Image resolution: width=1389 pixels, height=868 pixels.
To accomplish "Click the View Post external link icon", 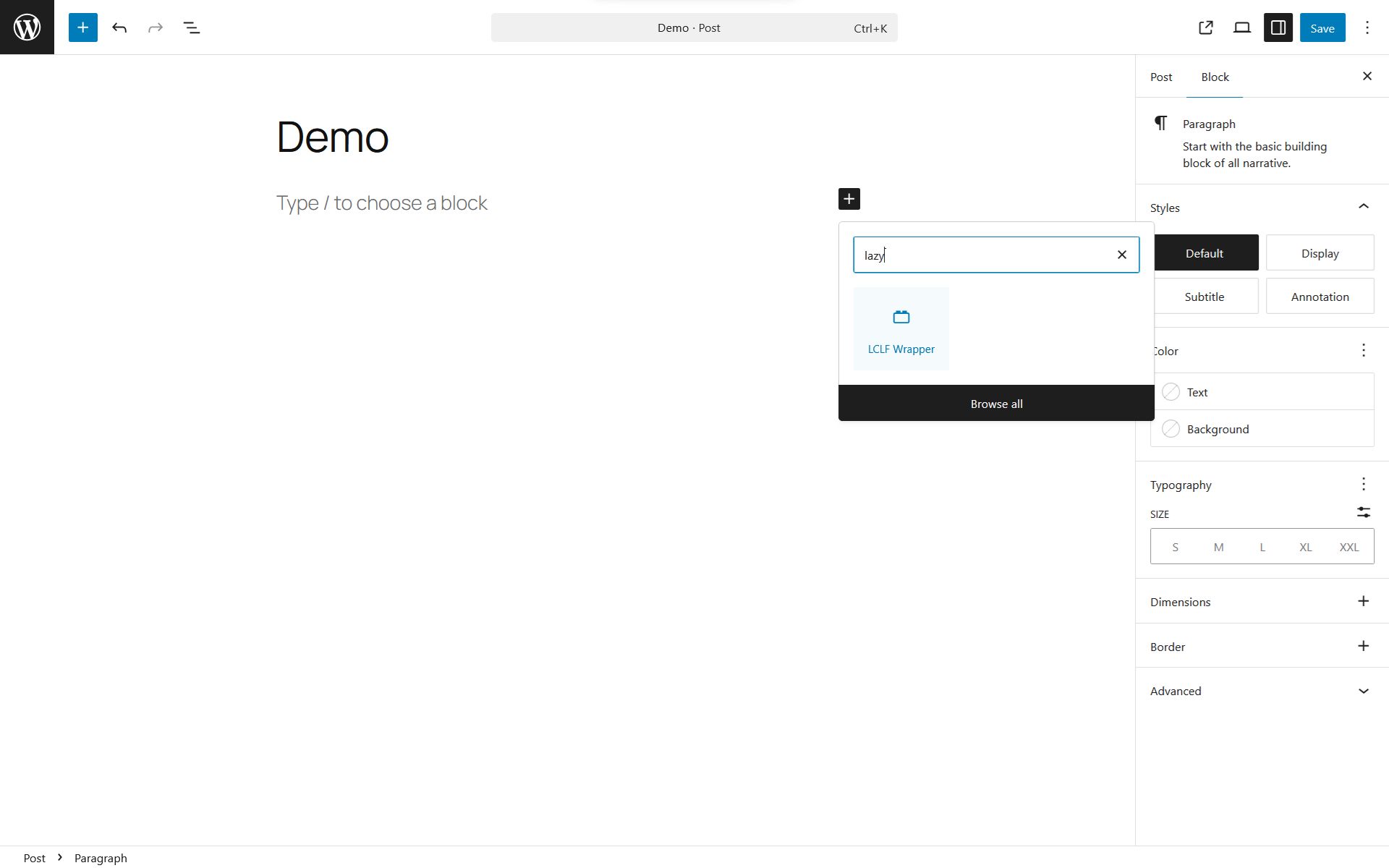I will (x=1205, y=27).
